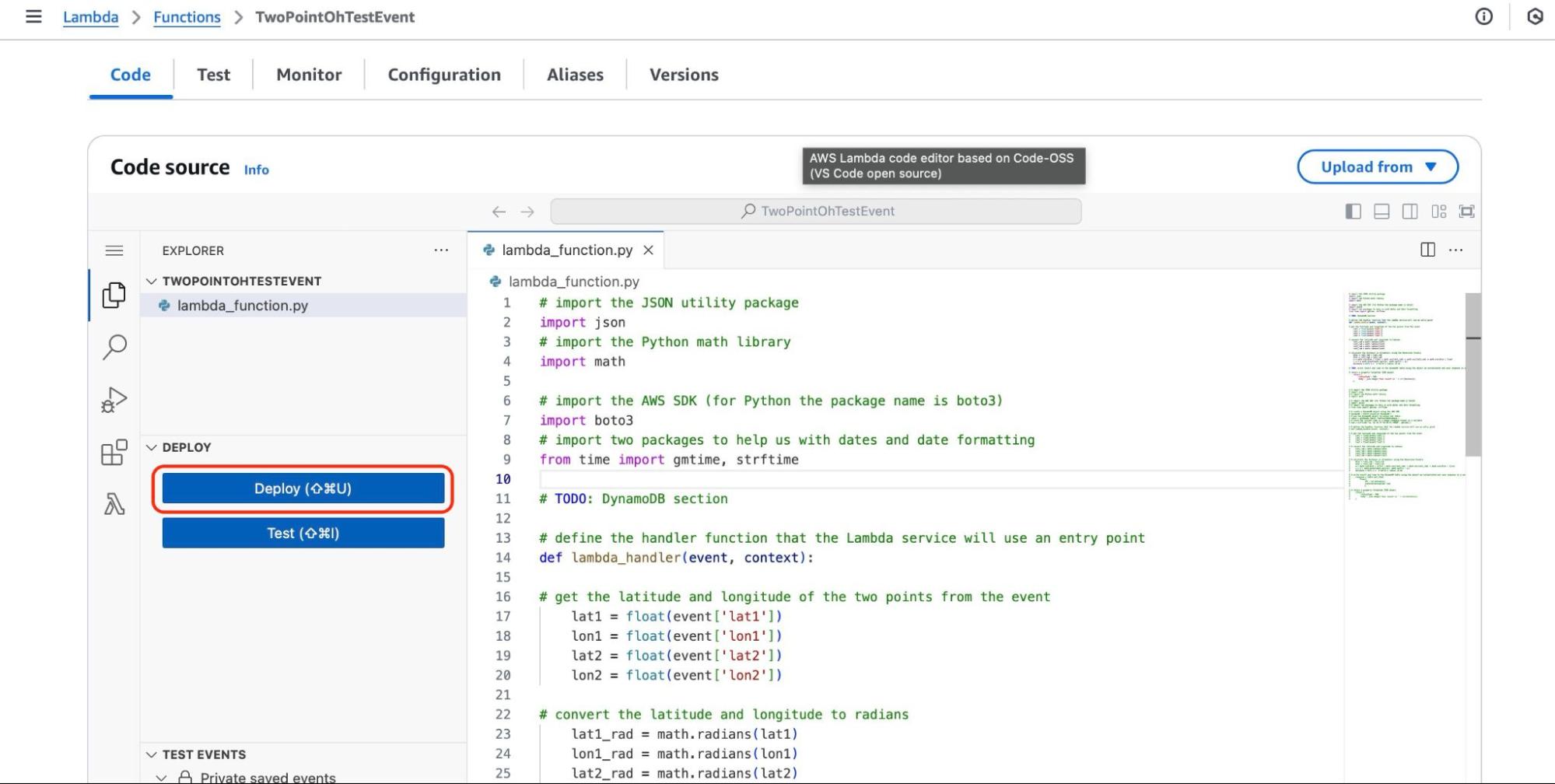Click the line "lat1 = float(event['lat1'])"
The image size is (1555, 784).
point(677,617)
